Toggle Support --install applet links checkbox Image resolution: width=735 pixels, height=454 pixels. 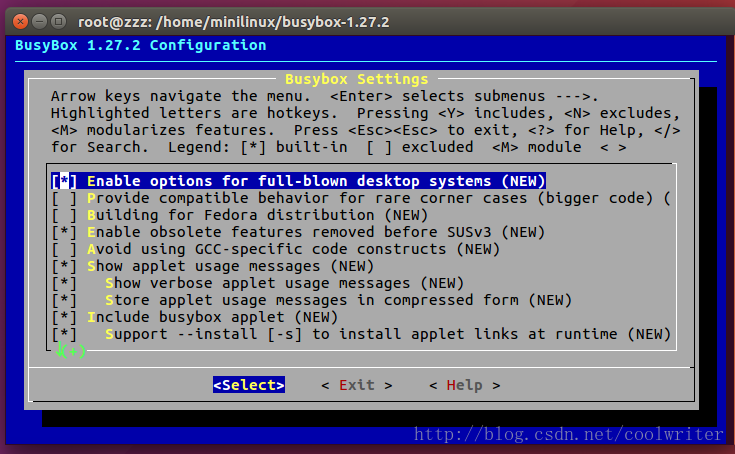tap(64, 334)
